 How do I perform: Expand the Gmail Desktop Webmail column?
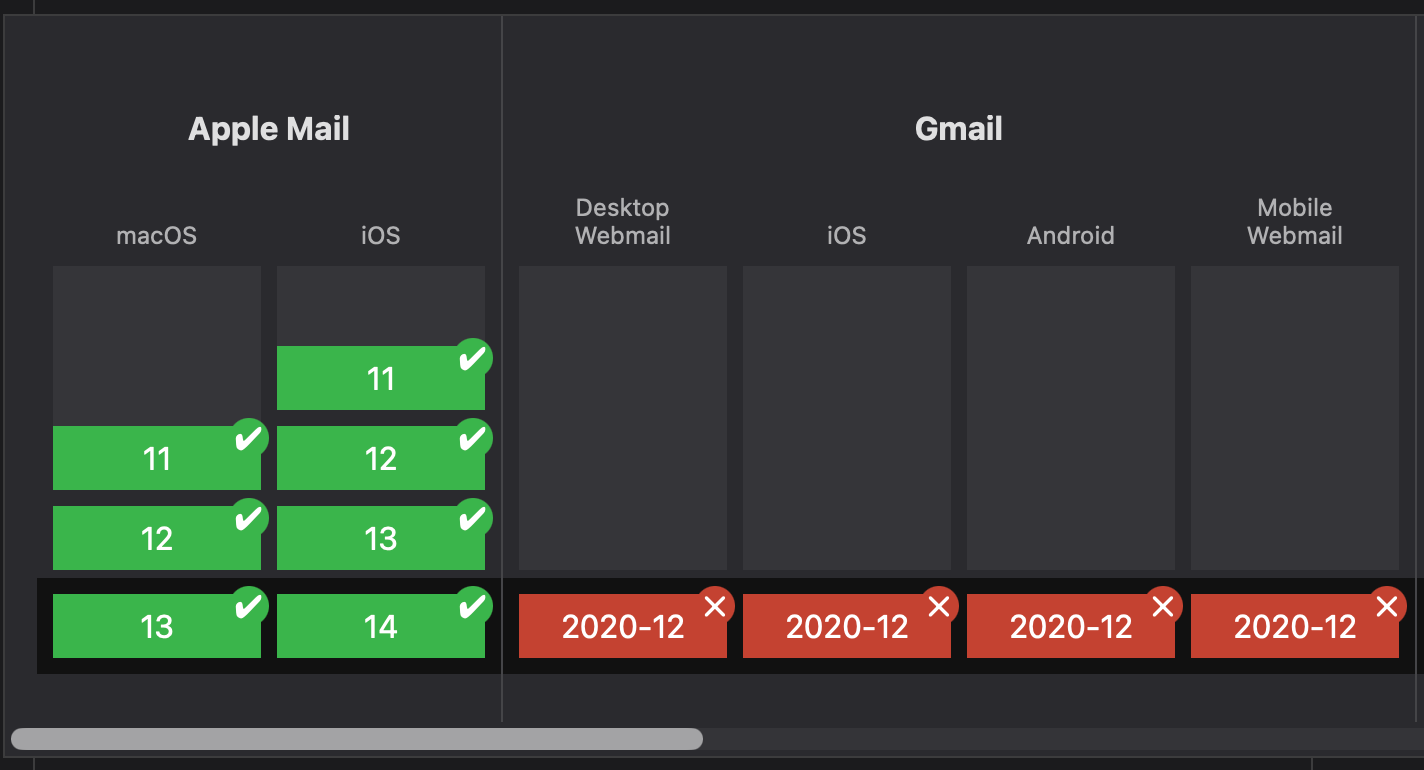pos(622,221)
